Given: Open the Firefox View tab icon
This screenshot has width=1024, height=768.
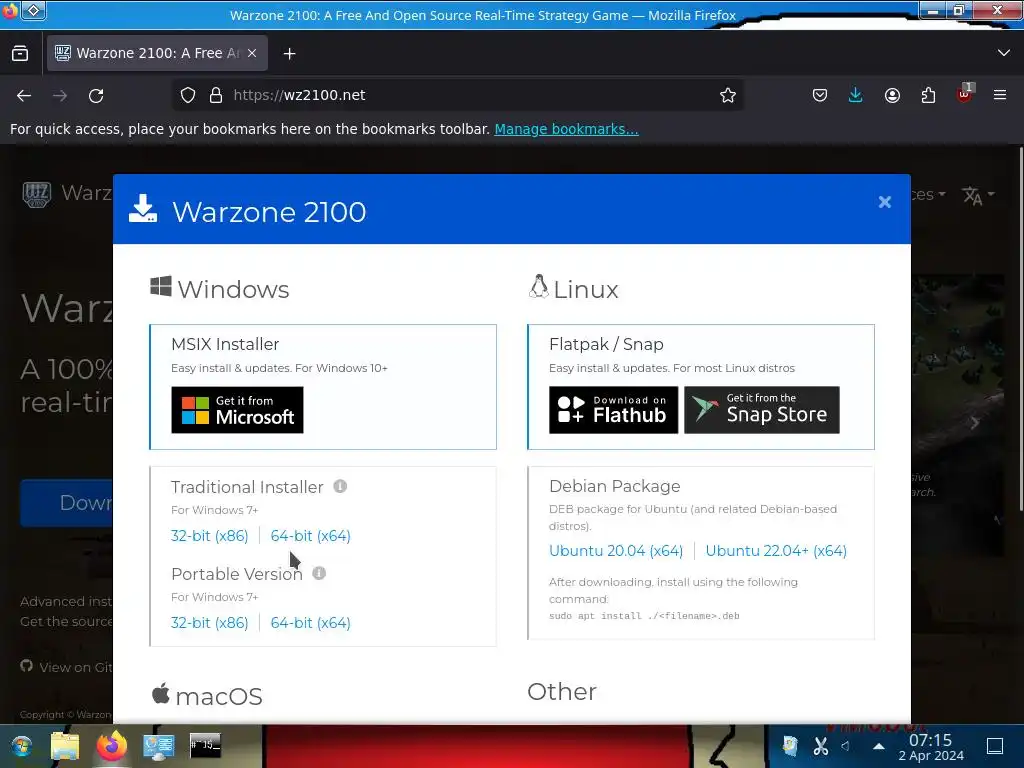Looking at the screenshot, I should pos(20,53).
